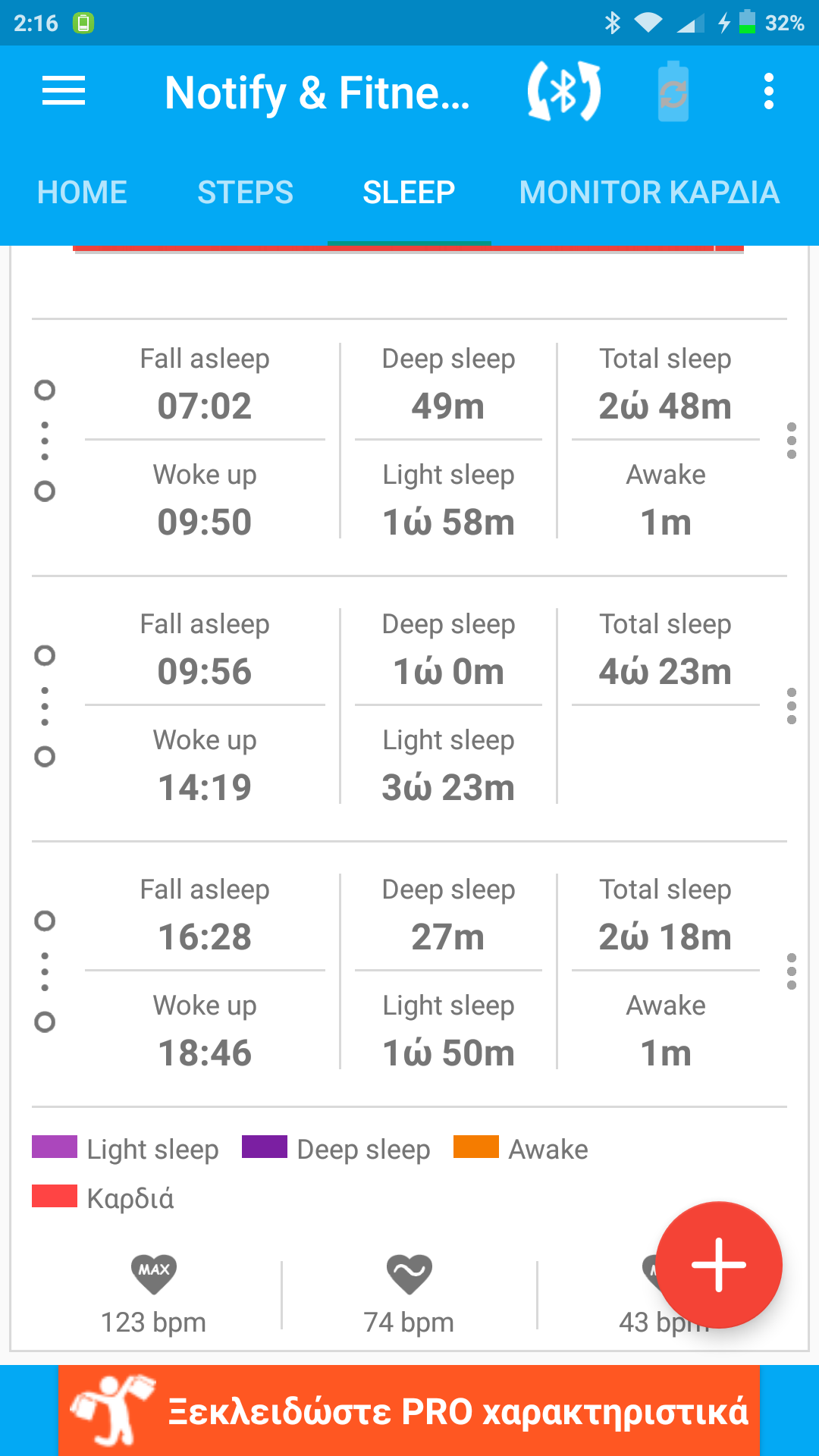The width and height of the screenshot is (819, 1456).
Task: Tap the 07:02 Fall asleep time
Action: pyautogui.click(x=205, y=406)
